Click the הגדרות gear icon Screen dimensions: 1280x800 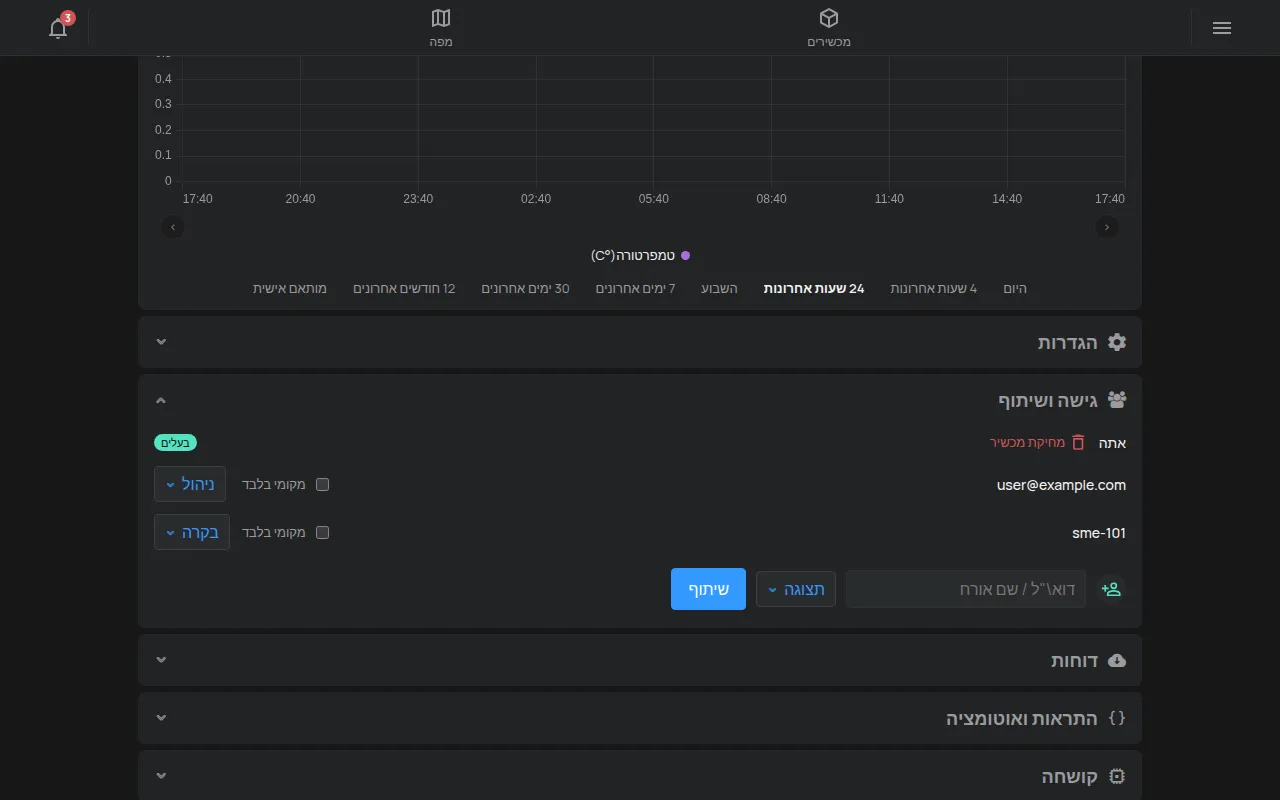click(x=1117, y=342)
